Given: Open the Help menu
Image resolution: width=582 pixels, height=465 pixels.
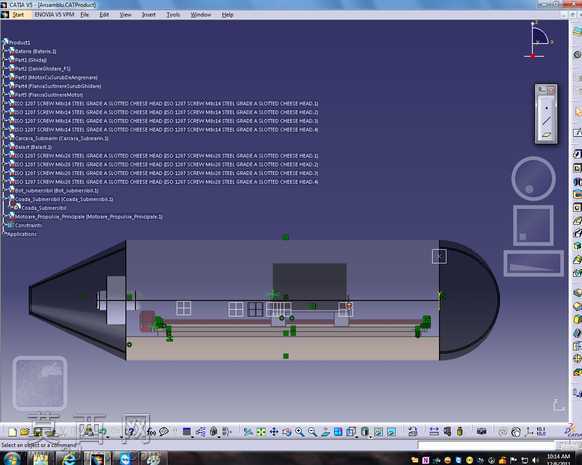Looking at the screenshot, I should (x=228, y=14).
